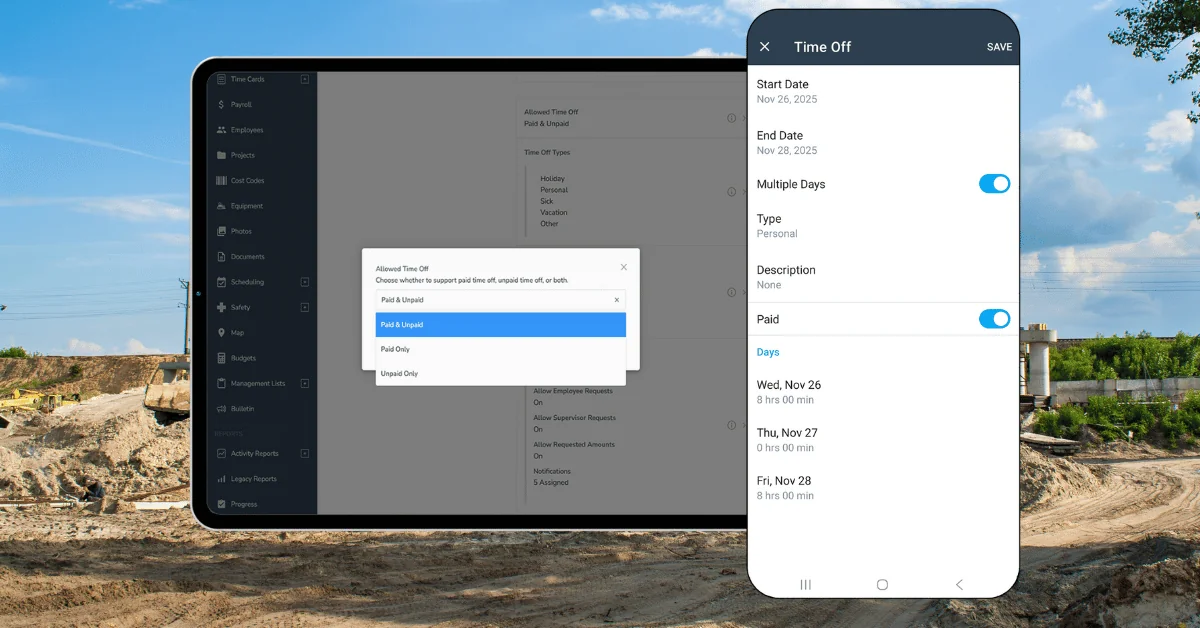Select the Cost Codes barcode icon
Image resolution: width=1200 pixels, height=628 pixels.
(x=221, y=181)
